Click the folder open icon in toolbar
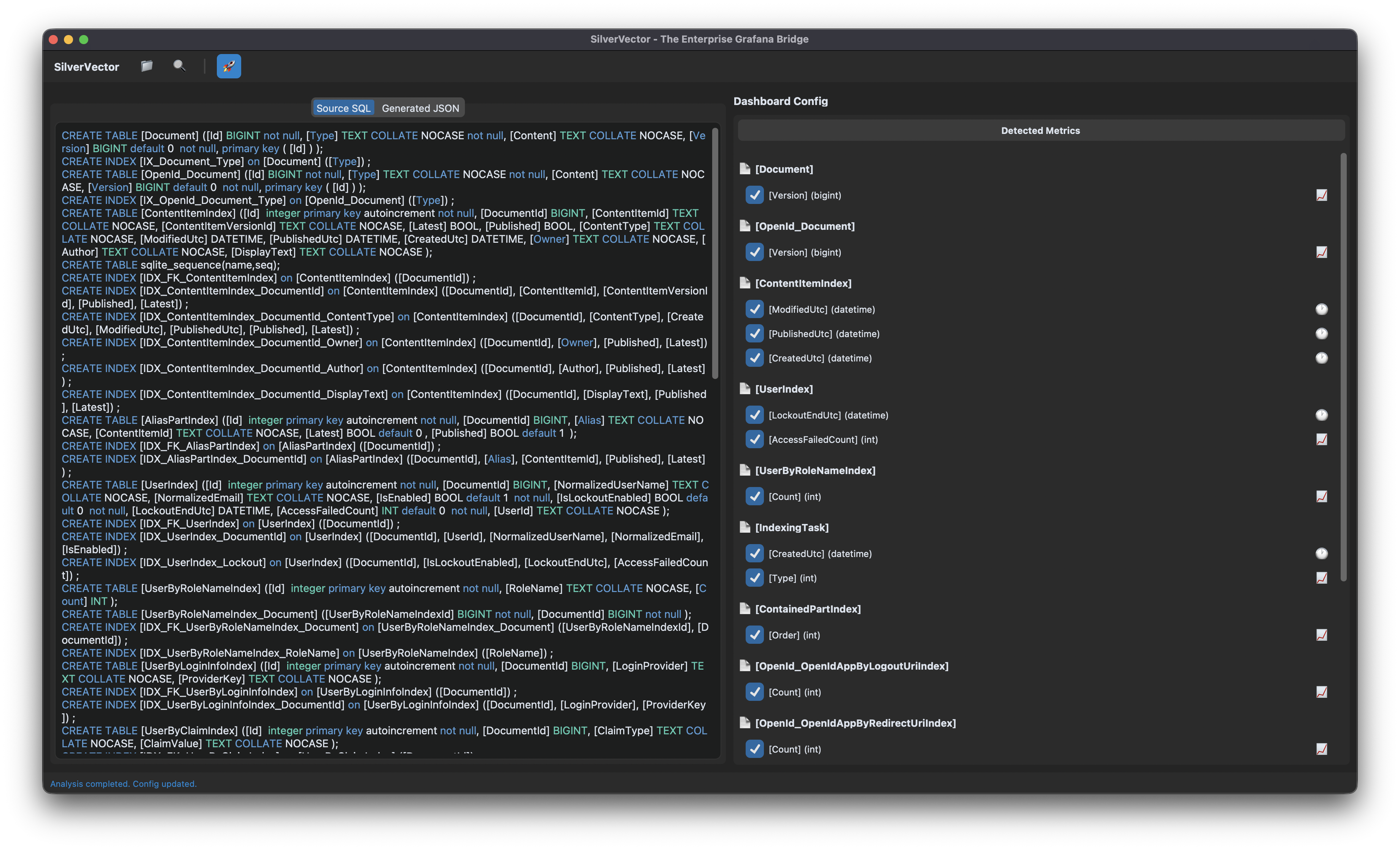The width and height of the screenshot is (1400, 850). point(146,66)
